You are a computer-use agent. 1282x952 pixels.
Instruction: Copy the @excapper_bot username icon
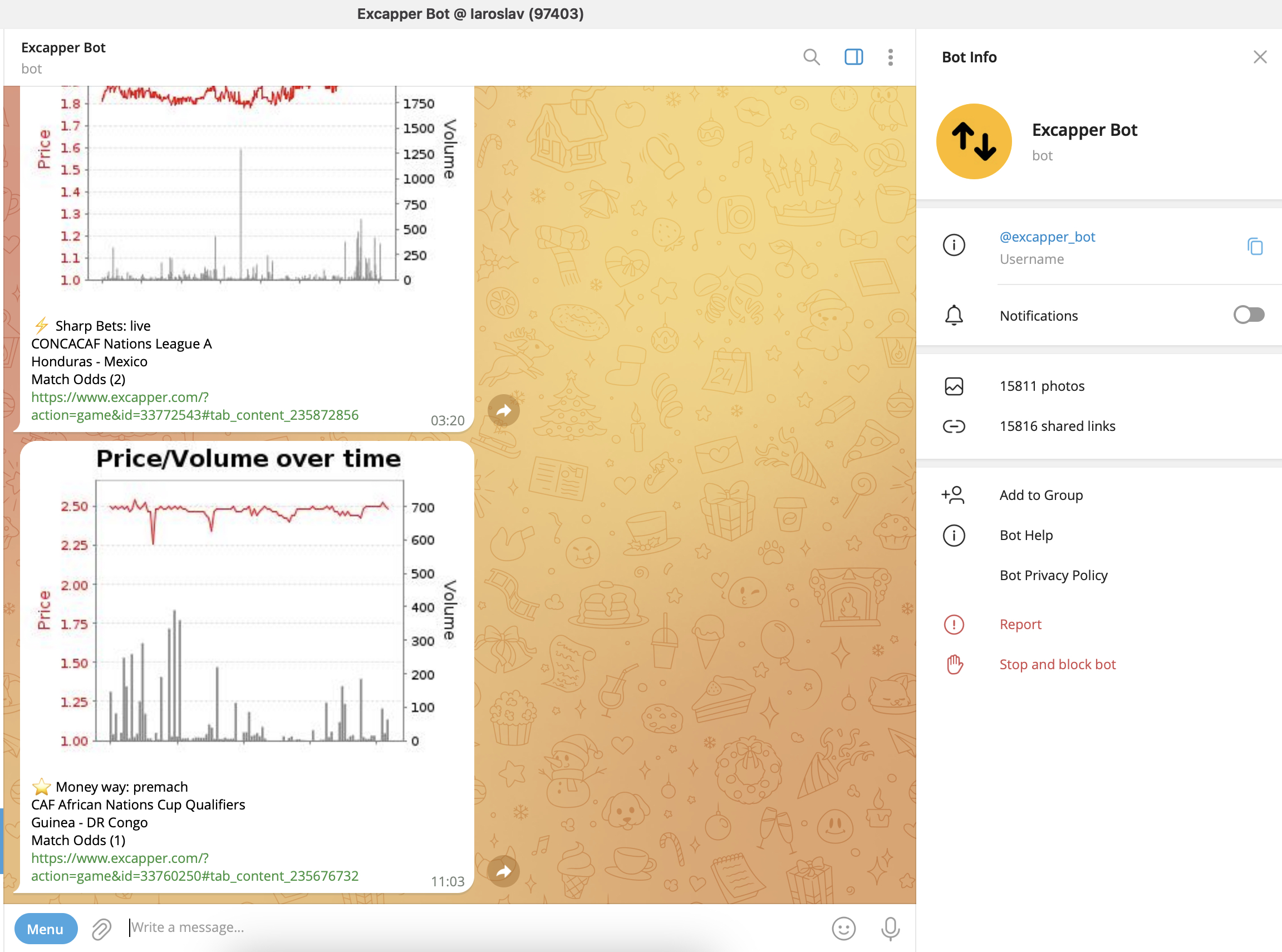click(x=1255, y=246)
